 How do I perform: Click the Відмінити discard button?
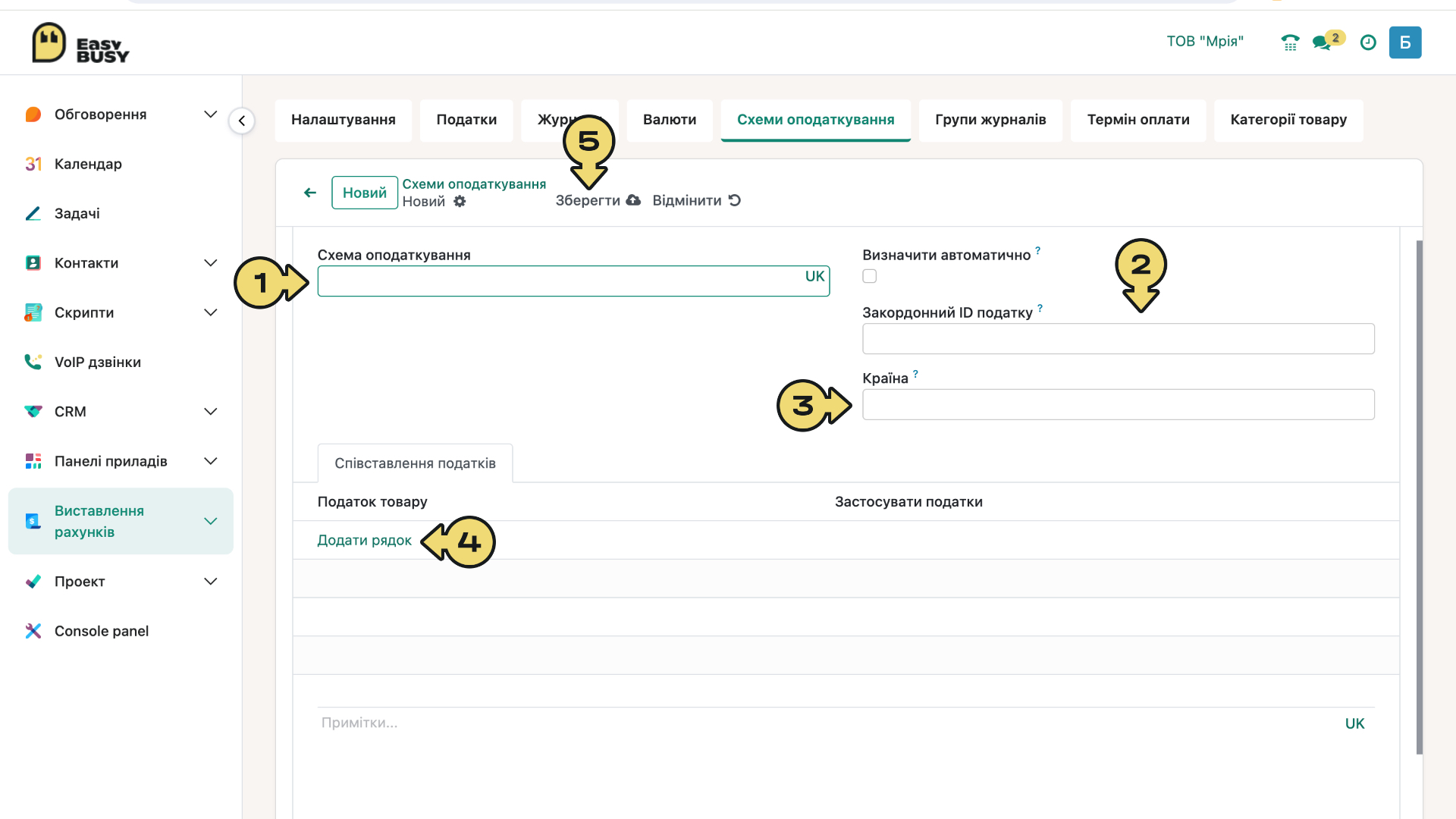696,200
